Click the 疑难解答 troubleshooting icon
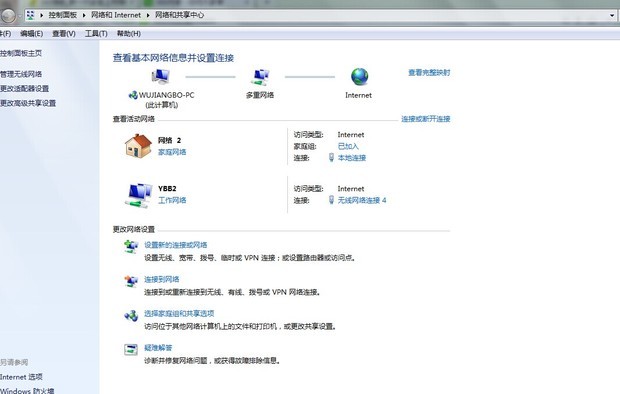The height and width of the screenshot is (394, 620). click(x=131, y=350)
